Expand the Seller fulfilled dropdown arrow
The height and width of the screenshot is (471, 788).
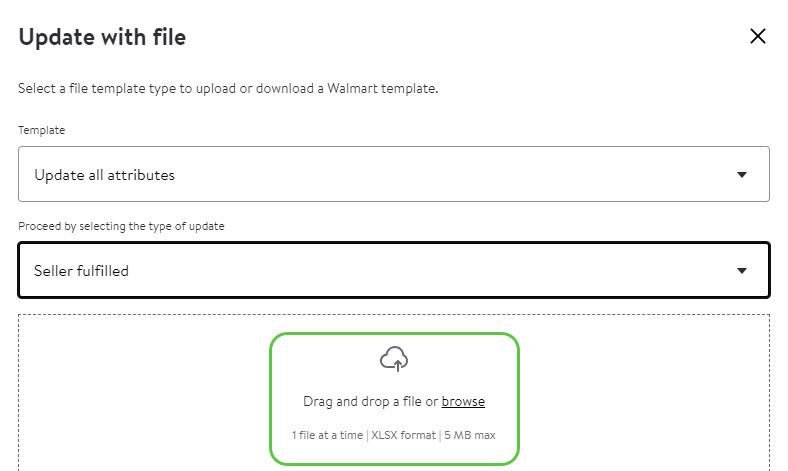click(x=742, y=270)
